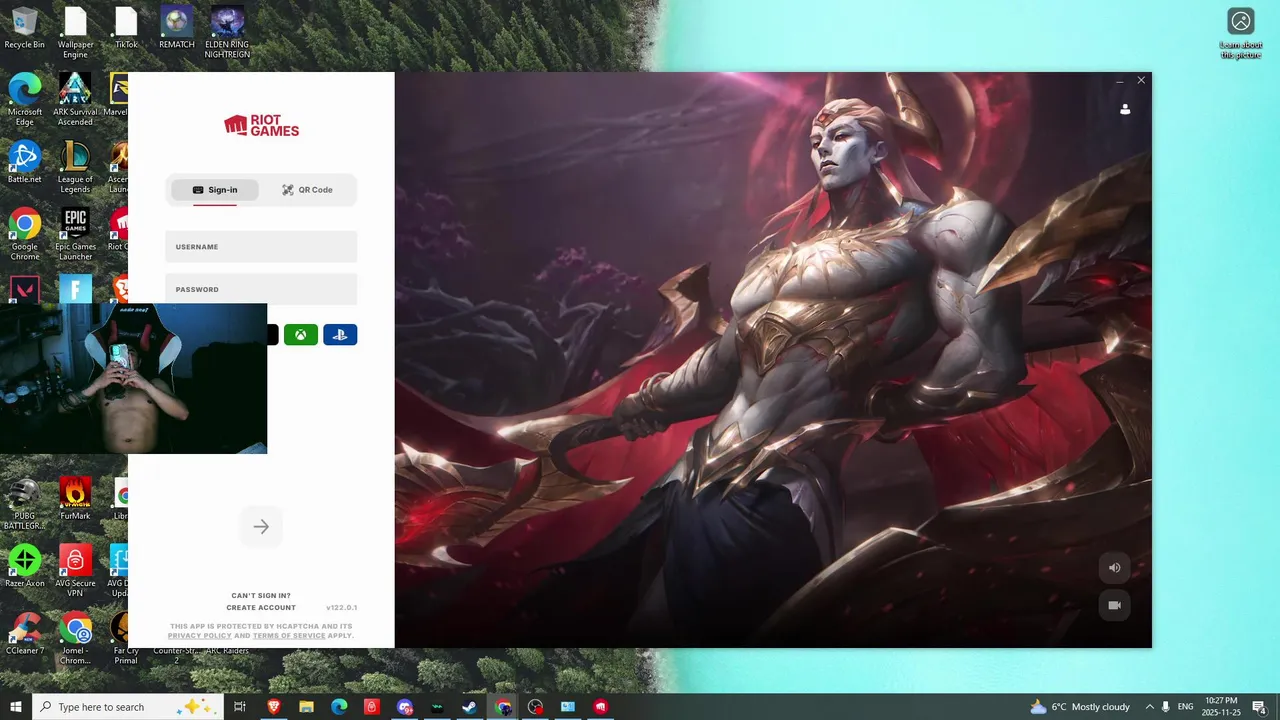Click the Type here to search box
1280x720 pixels.
(x=128, y=707)
